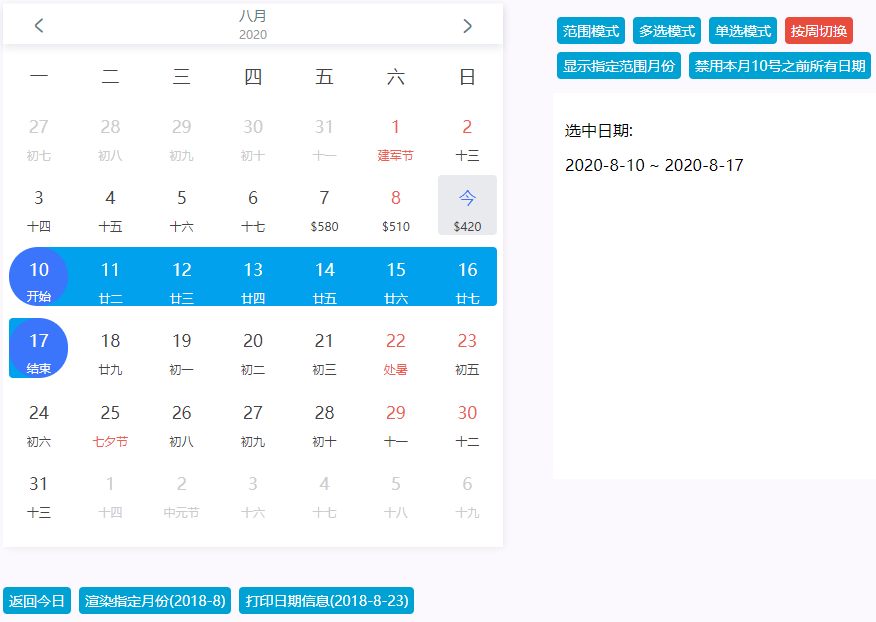Click the 返回今日 button
The width and height of the screenshot is (876, 622).
(x=35, y=601)
